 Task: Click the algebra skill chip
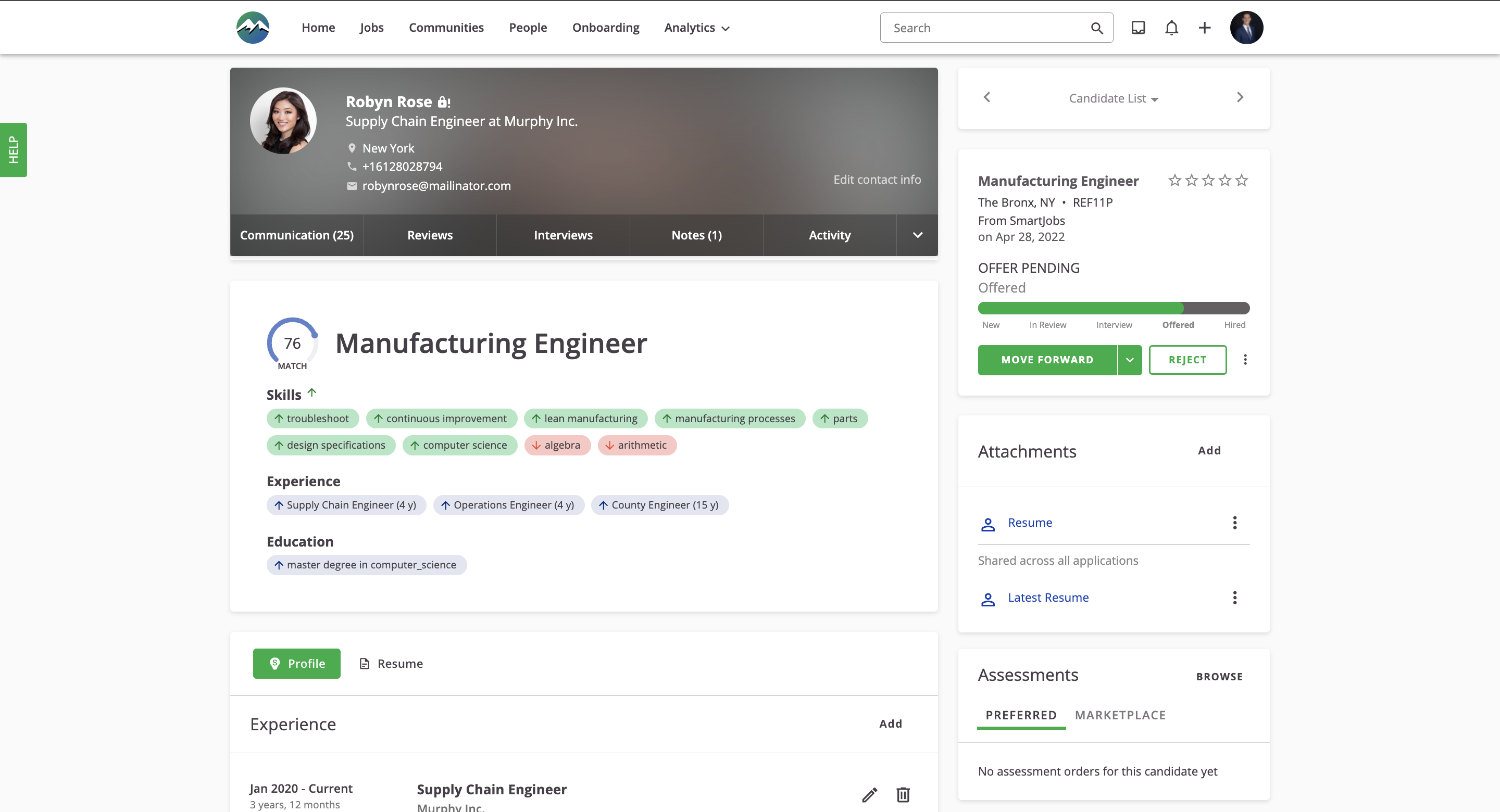tap(557, 445)
